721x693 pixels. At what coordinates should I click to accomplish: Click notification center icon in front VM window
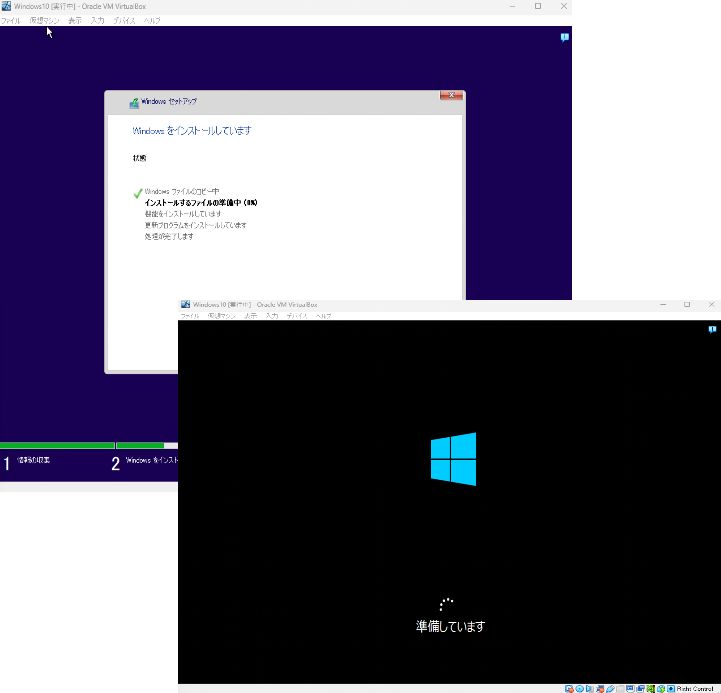pyautogui.click(x=712, y=329)
